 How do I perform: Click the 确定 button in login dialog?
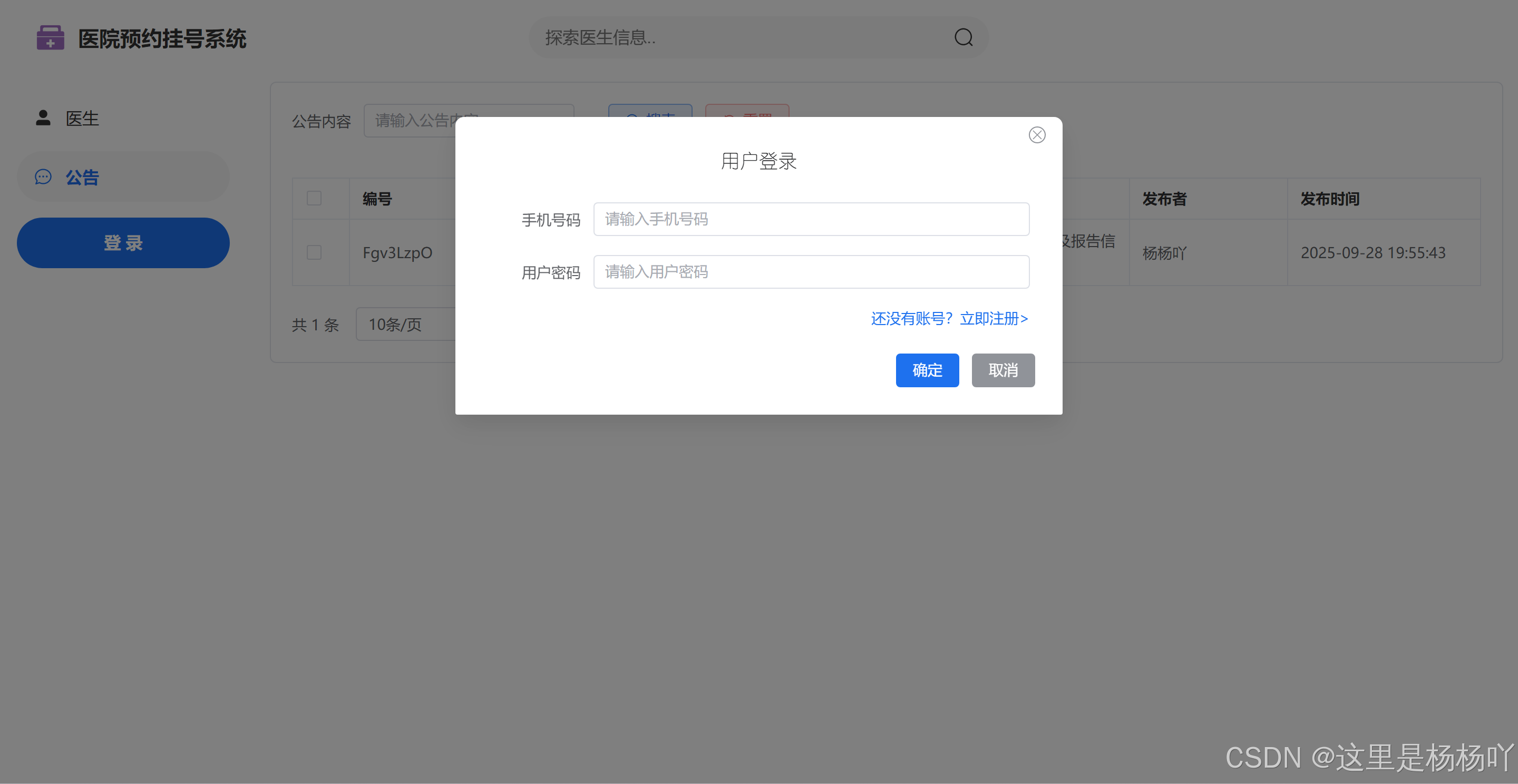pyautogui.click(x=927, y=370)
